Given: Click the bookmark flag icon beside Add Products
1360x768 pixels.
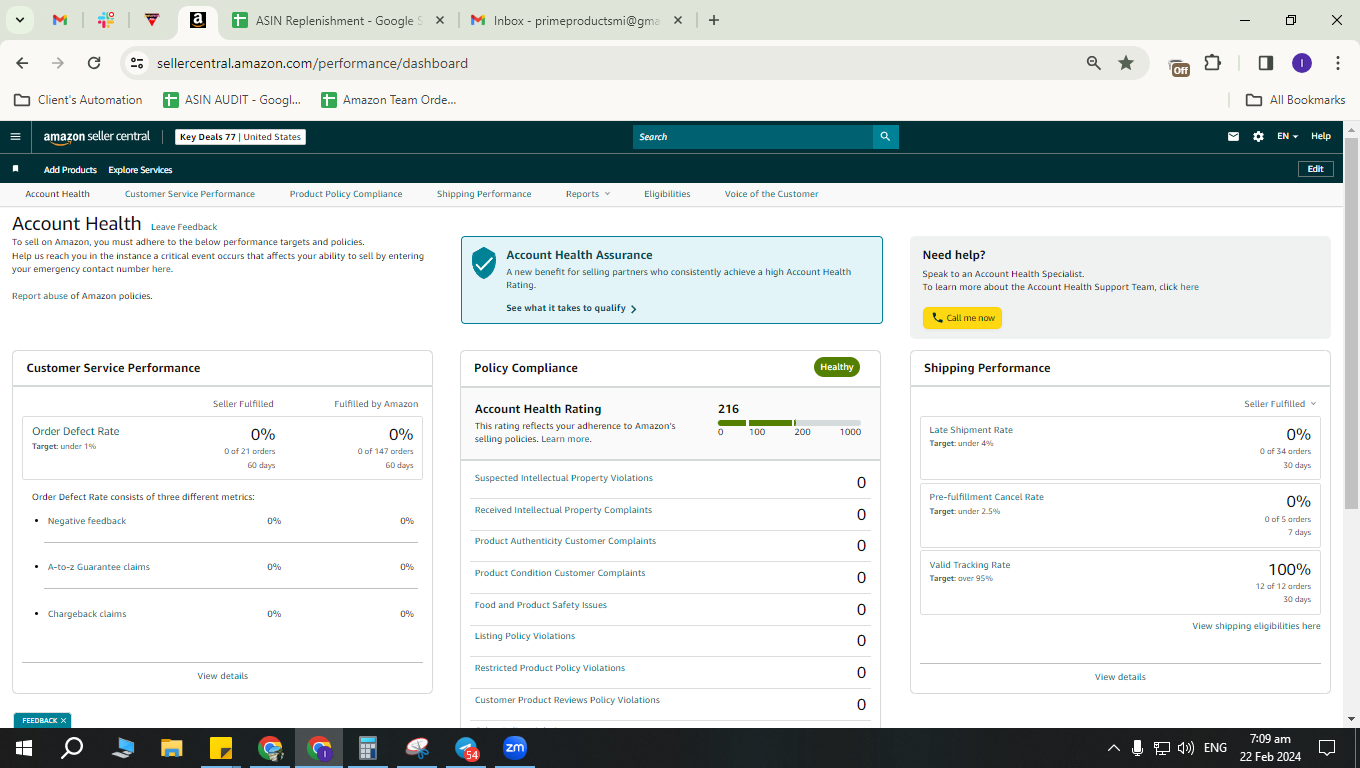Looking at the screenshot, I should tap(15, 169).
